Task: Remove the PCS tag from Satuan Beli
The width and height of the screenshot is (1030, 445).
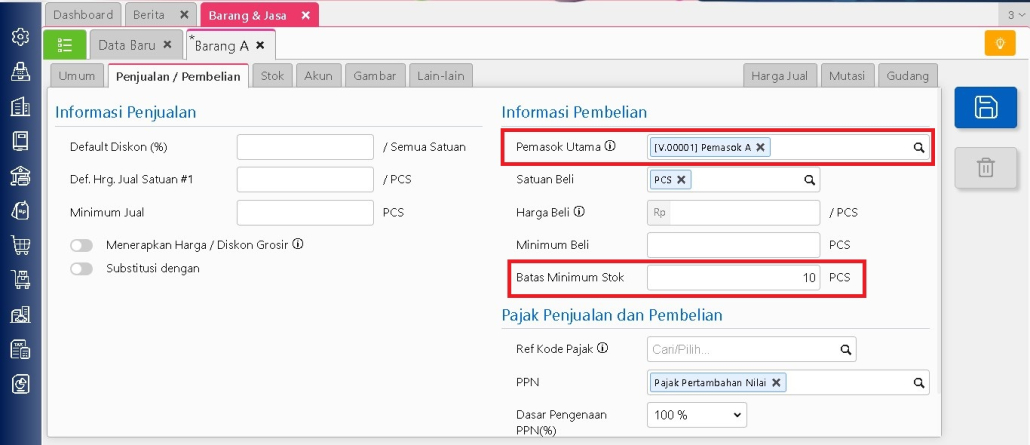Action: point(681,180)
